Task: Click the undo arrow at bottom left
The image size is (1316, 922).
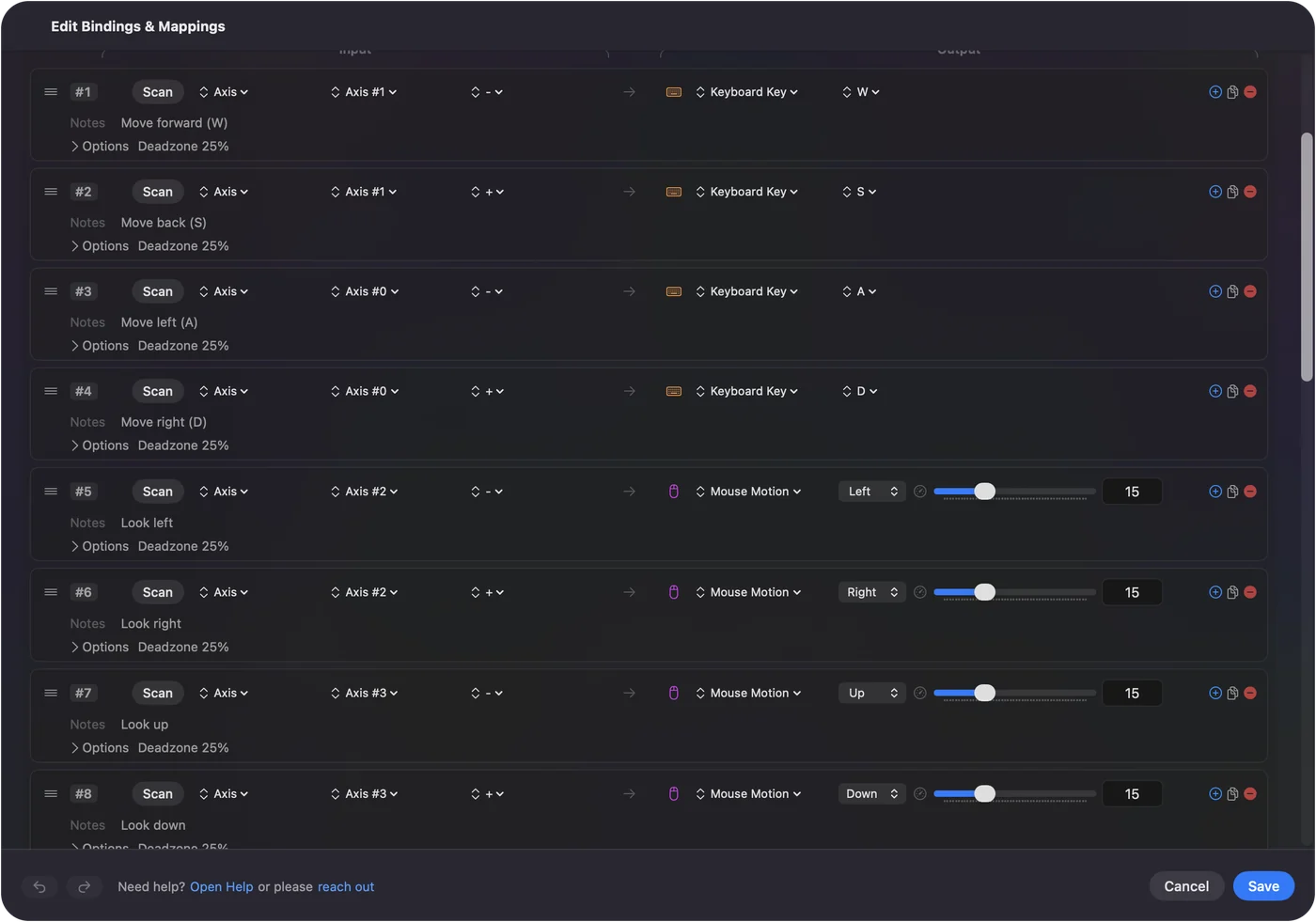Action: pos(39,886)
